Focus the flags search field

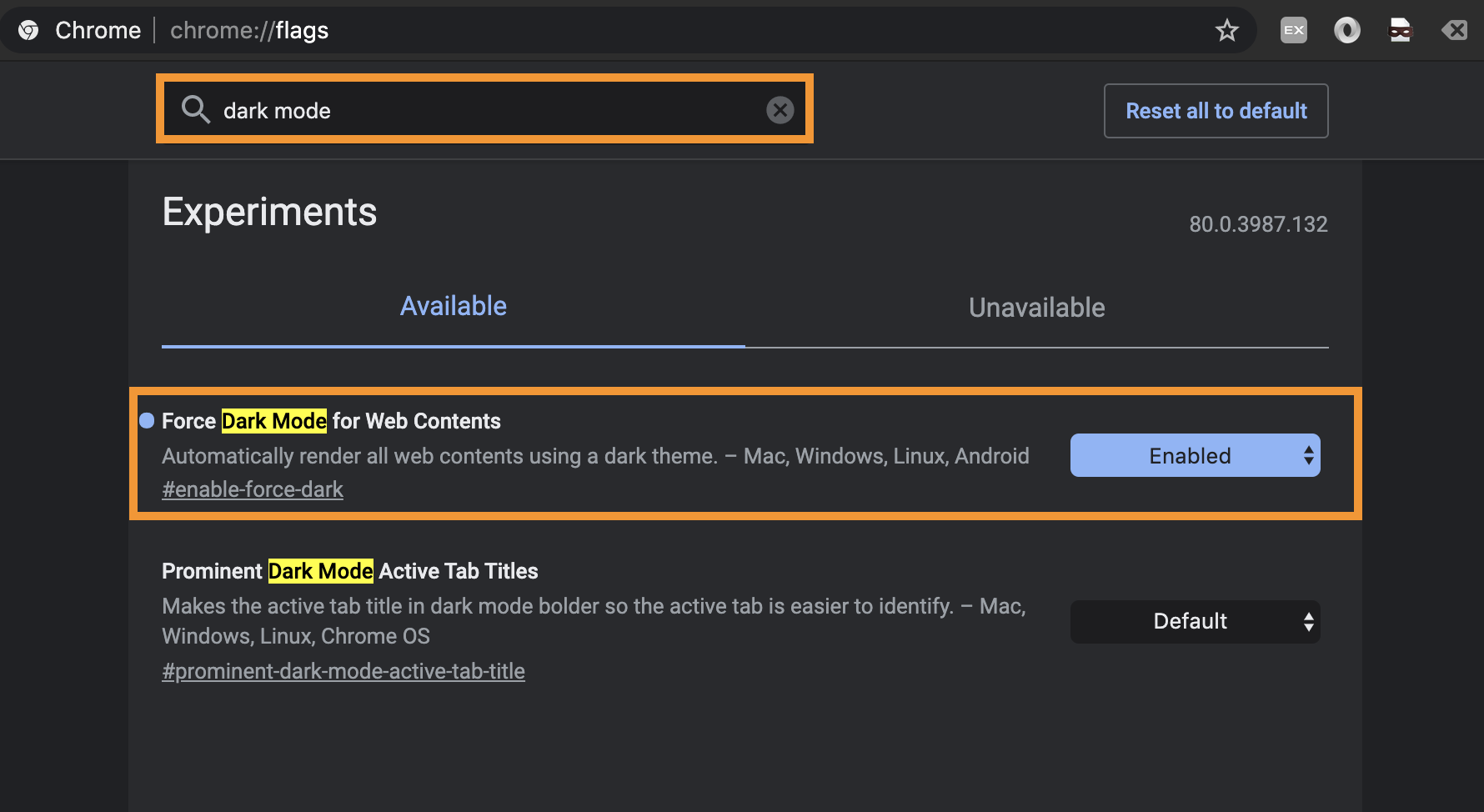[484, 109]
